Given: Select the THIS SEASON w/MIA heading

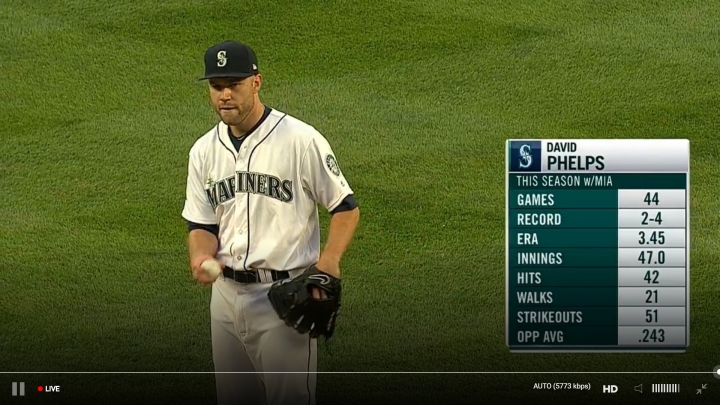Looking at the screenshot, I should (564, 181).
